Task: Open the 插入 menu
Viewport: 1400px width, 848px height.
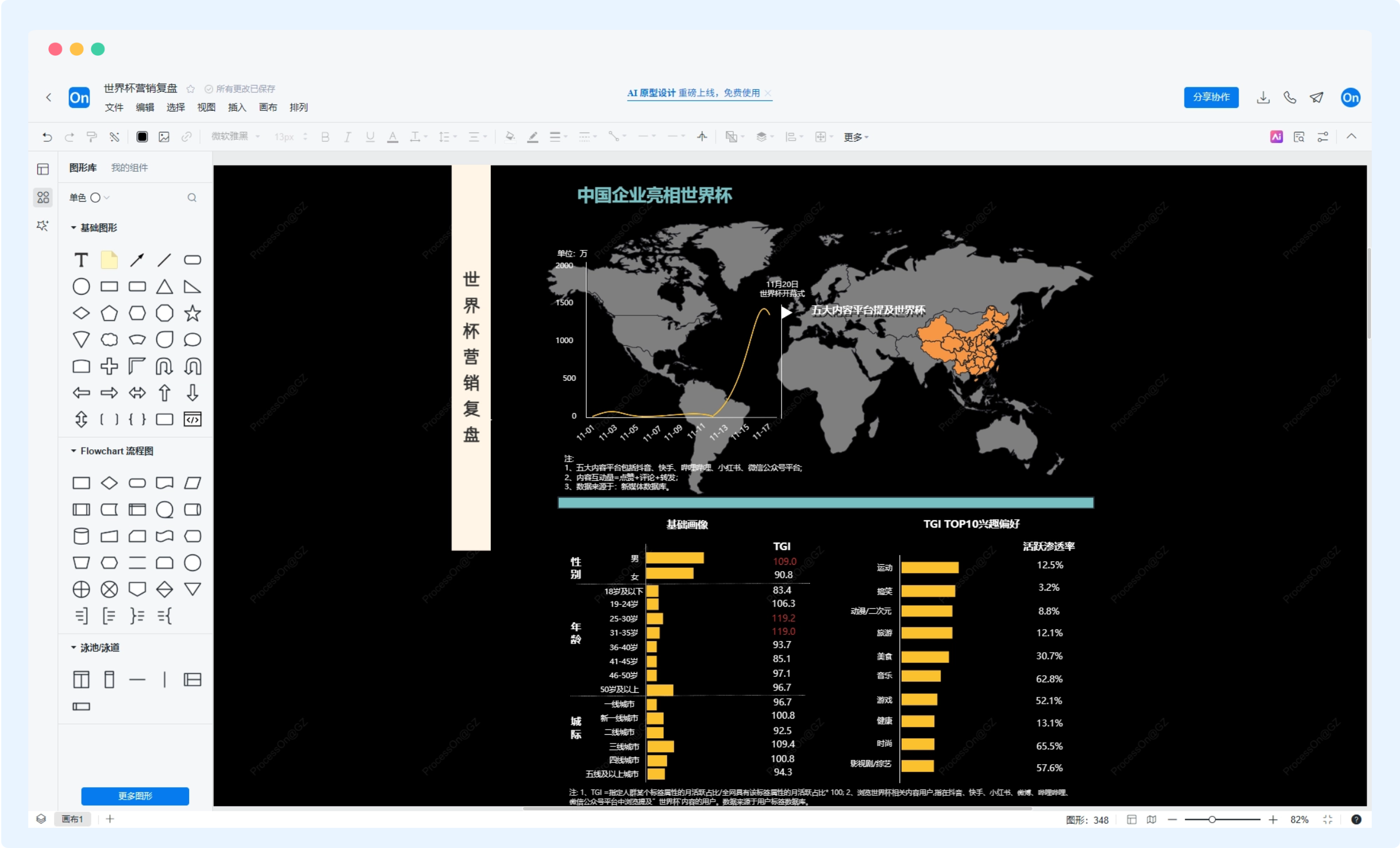Action: (x=237, y=107)
